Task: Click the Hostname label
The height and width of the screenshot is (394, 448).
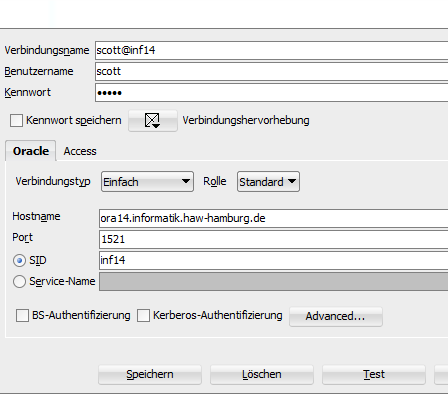Action: click(x=36, y=216)
